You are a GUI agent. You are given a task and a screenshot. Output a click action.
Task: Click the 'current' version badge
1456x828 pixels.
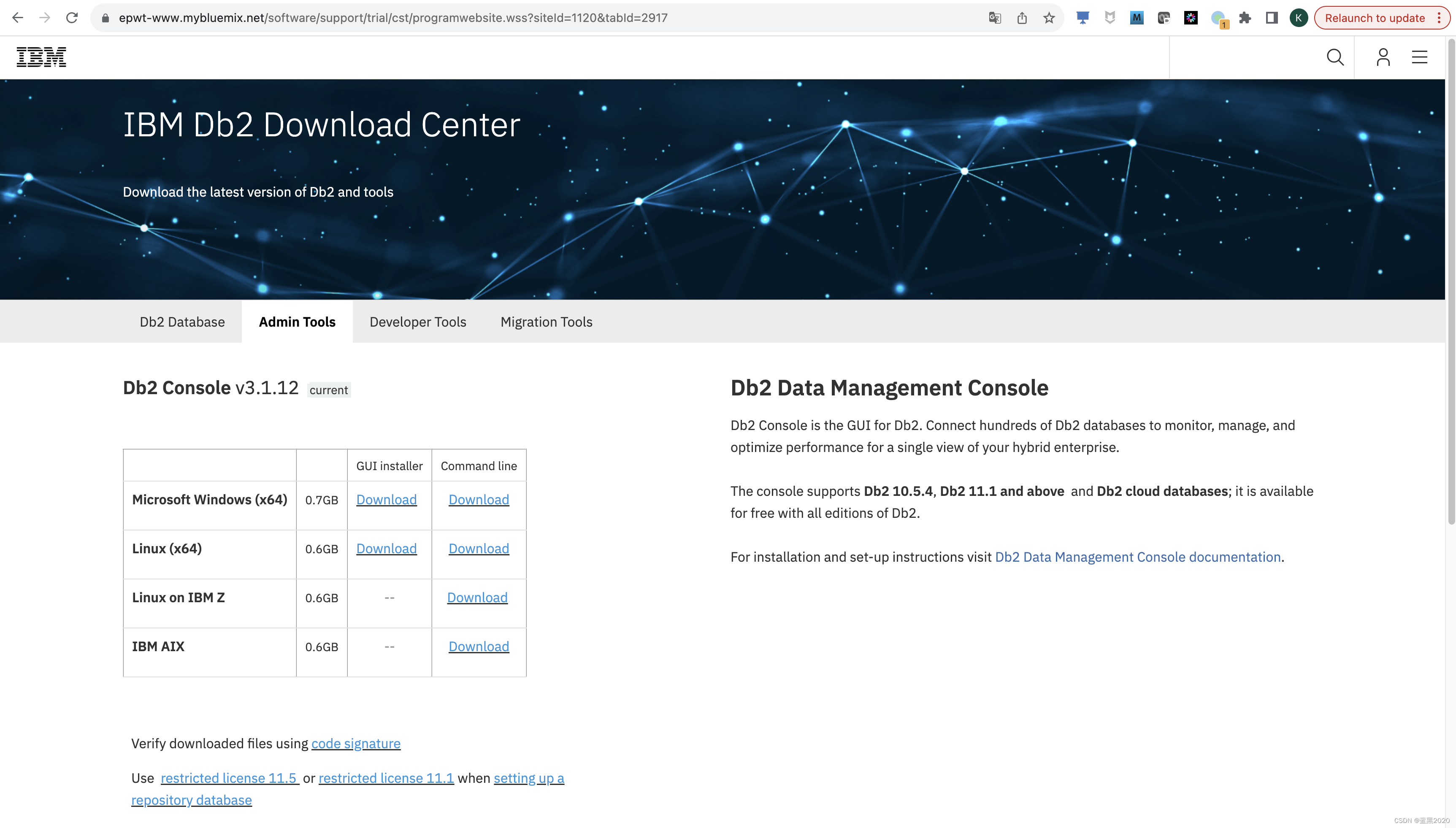pyautogui.click(x=329, y=390)
